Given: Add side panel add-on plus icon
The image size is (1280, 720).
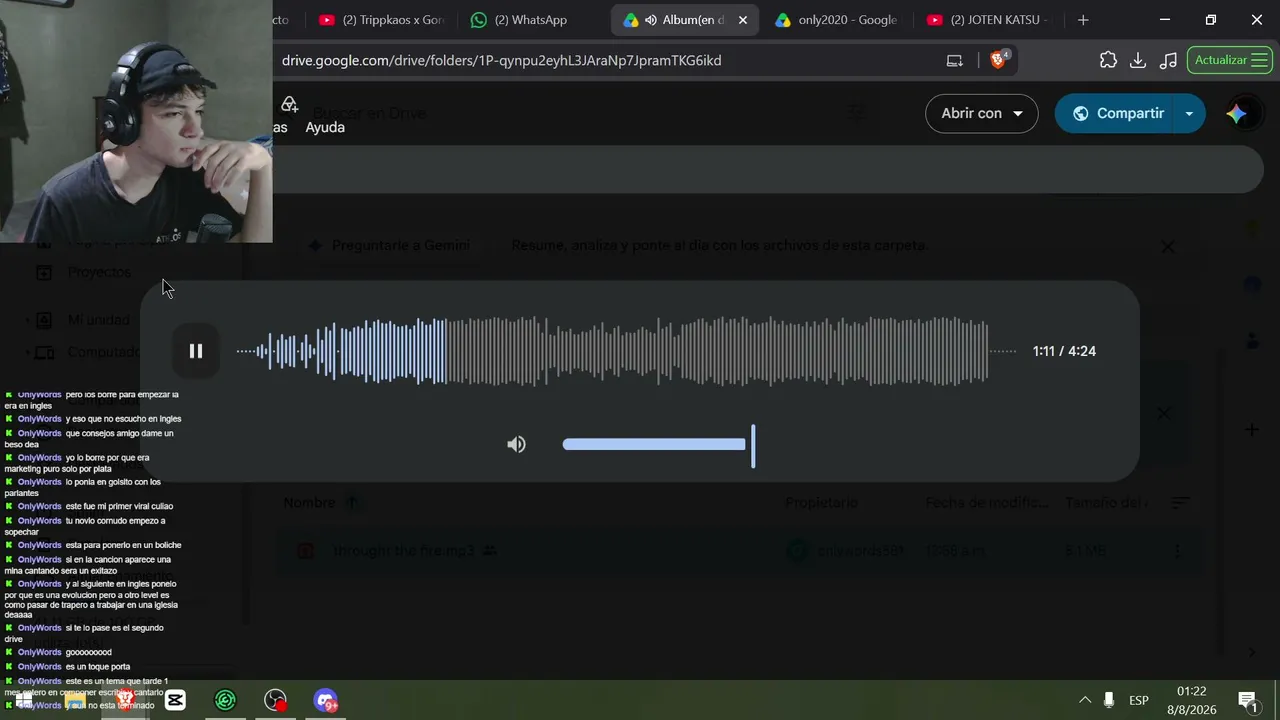Looking at the screenshot, I should [1252, 430].
